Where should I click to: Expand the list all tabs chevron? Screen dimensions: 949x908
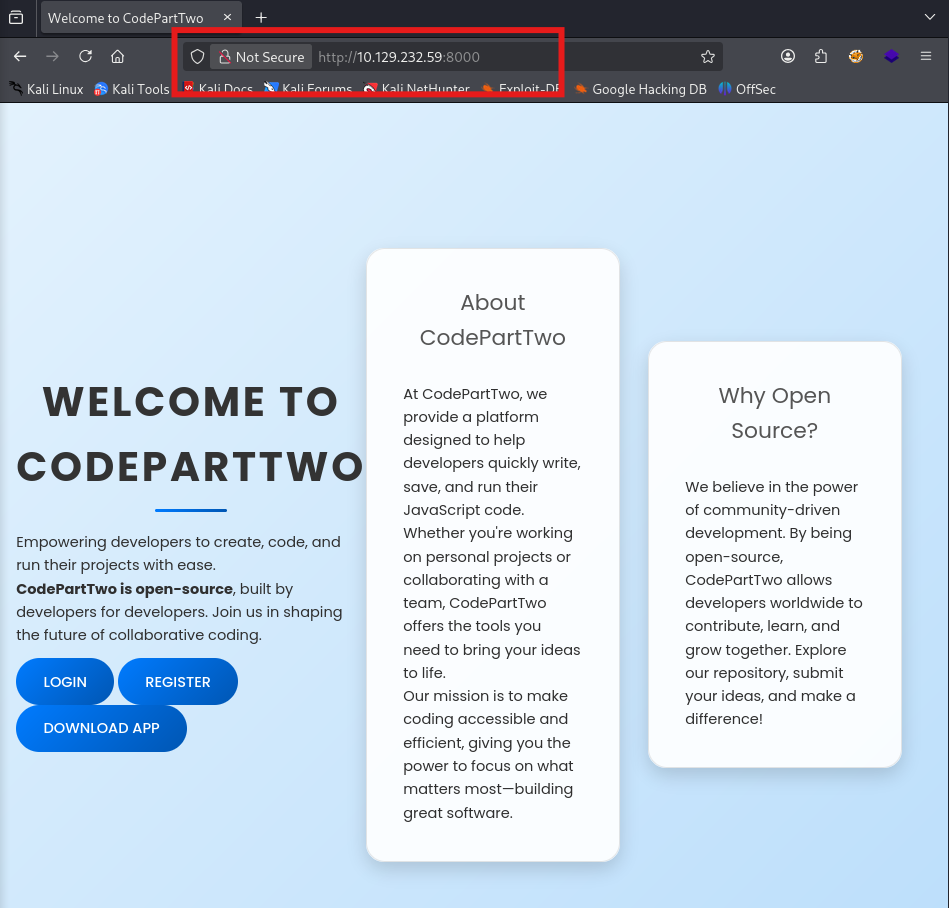tap(930, 17)
